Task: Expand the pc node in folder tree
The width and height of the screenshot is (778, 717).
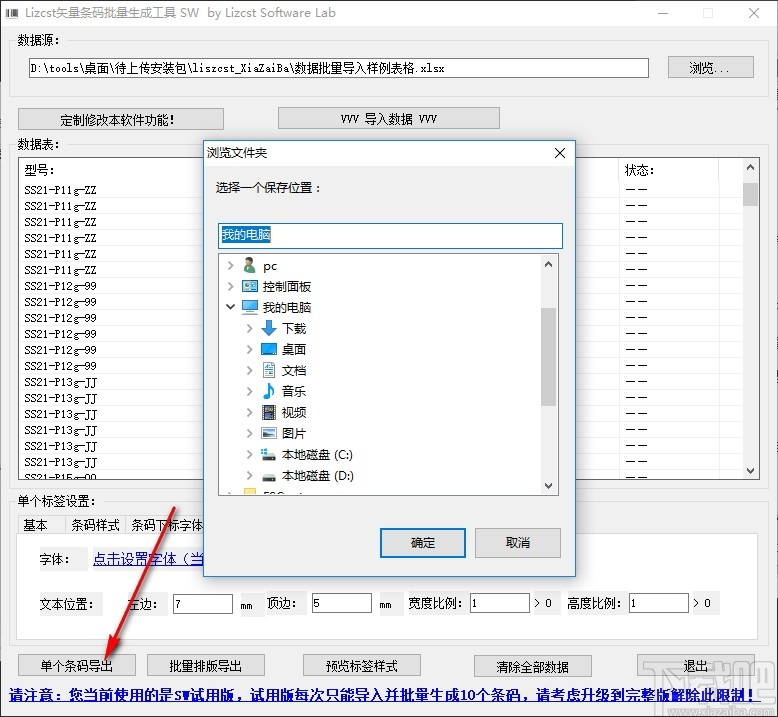Action: pos(230,265)
